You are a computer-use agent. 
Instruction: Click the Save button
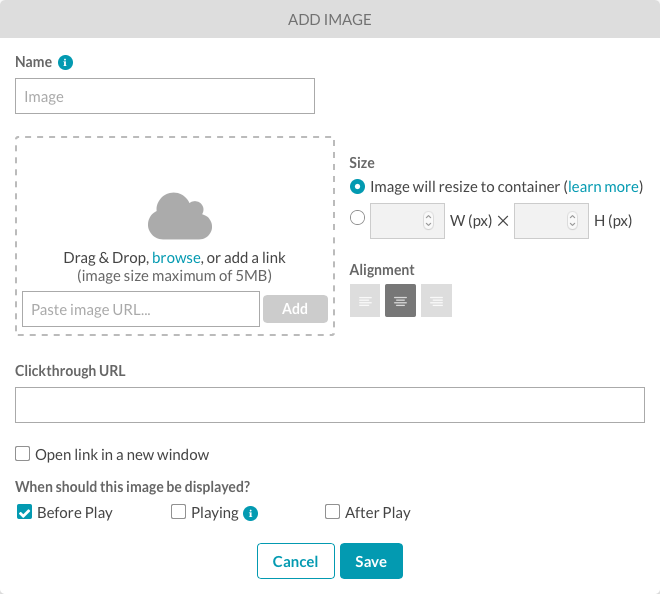371,561
